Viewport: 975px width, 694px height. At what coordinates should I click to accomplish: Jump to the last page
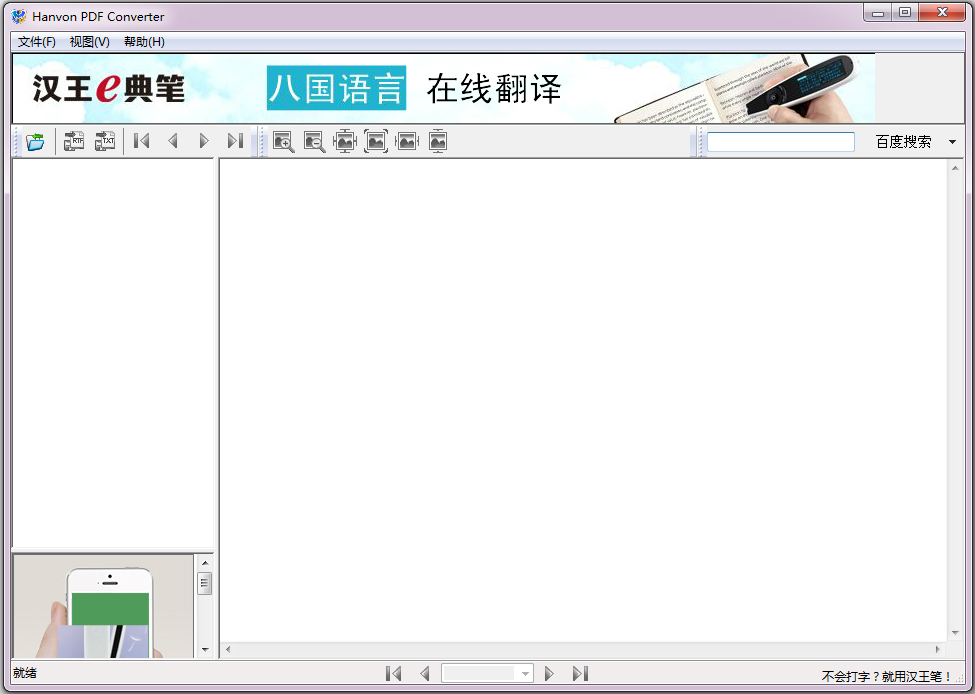pyautogui.click(x=235, y=141)
